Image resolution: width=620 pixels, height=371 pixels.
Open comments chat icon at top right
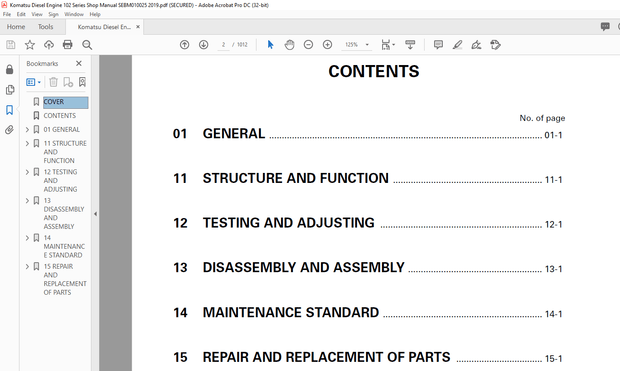point(605,26)
